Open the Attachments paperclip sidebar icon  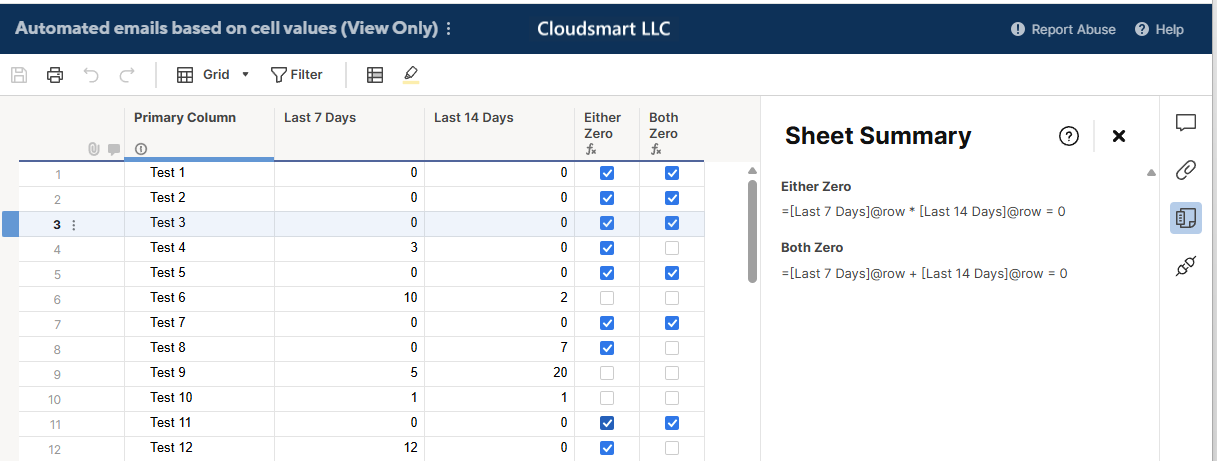click(x=1186, y=170)
